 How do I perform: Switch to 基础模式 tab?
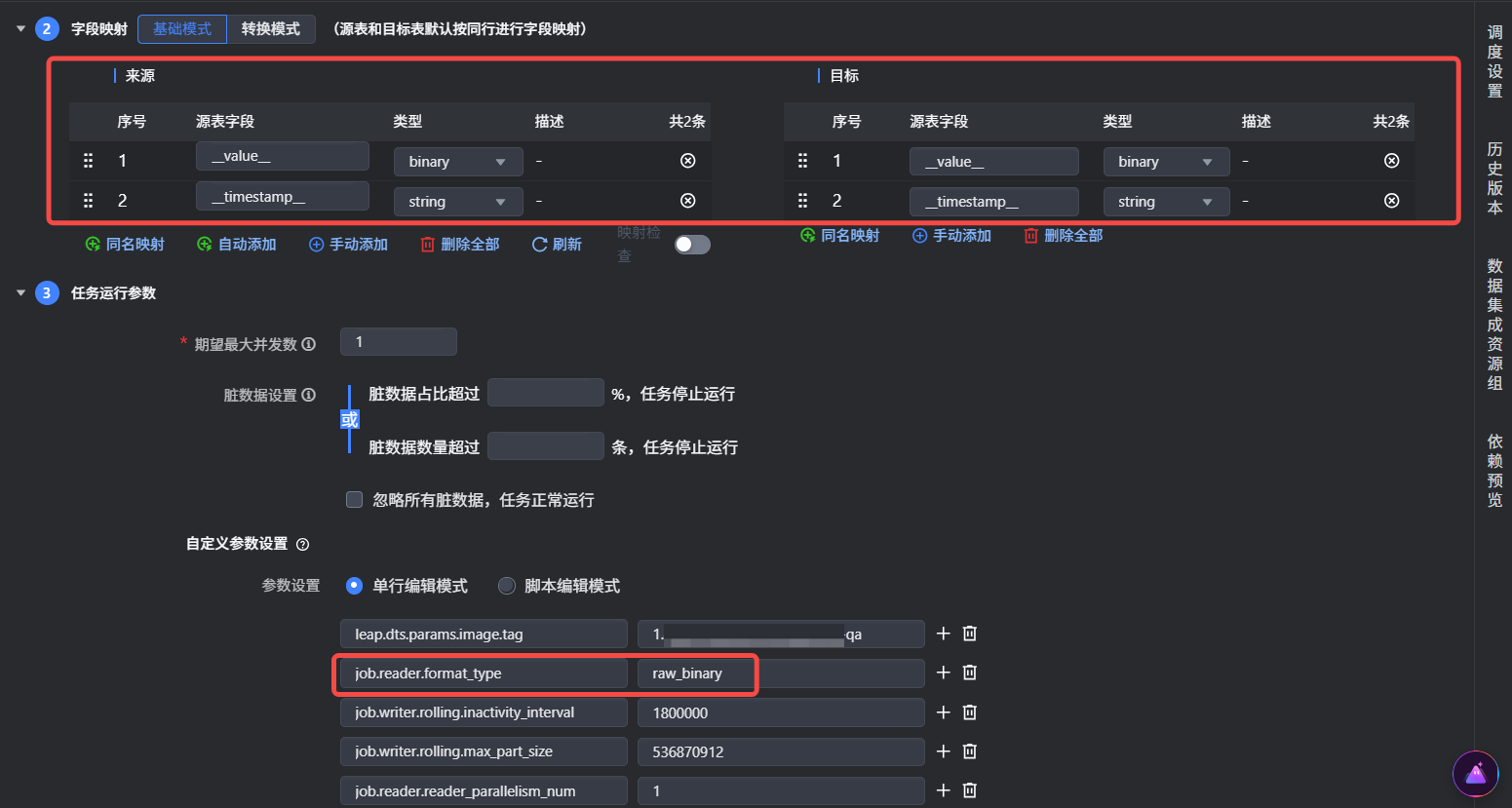pyautogui.click(x=182, y=29)
